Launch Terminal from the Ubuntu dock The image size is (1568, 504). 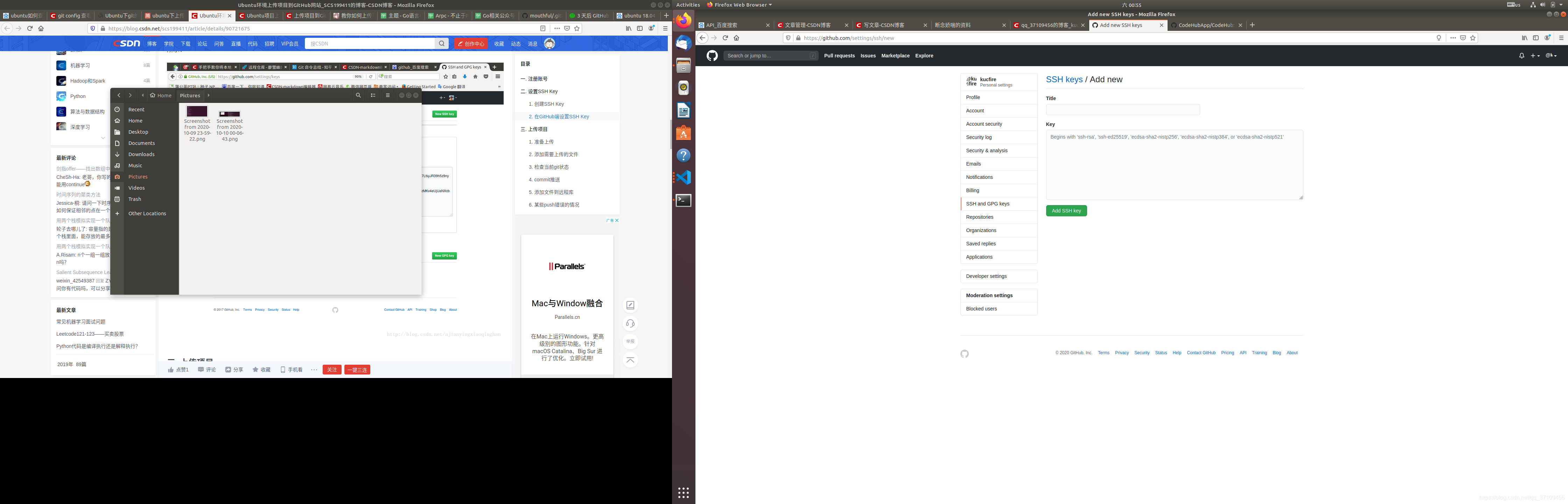pyautogui.click(x=684, y=200)
